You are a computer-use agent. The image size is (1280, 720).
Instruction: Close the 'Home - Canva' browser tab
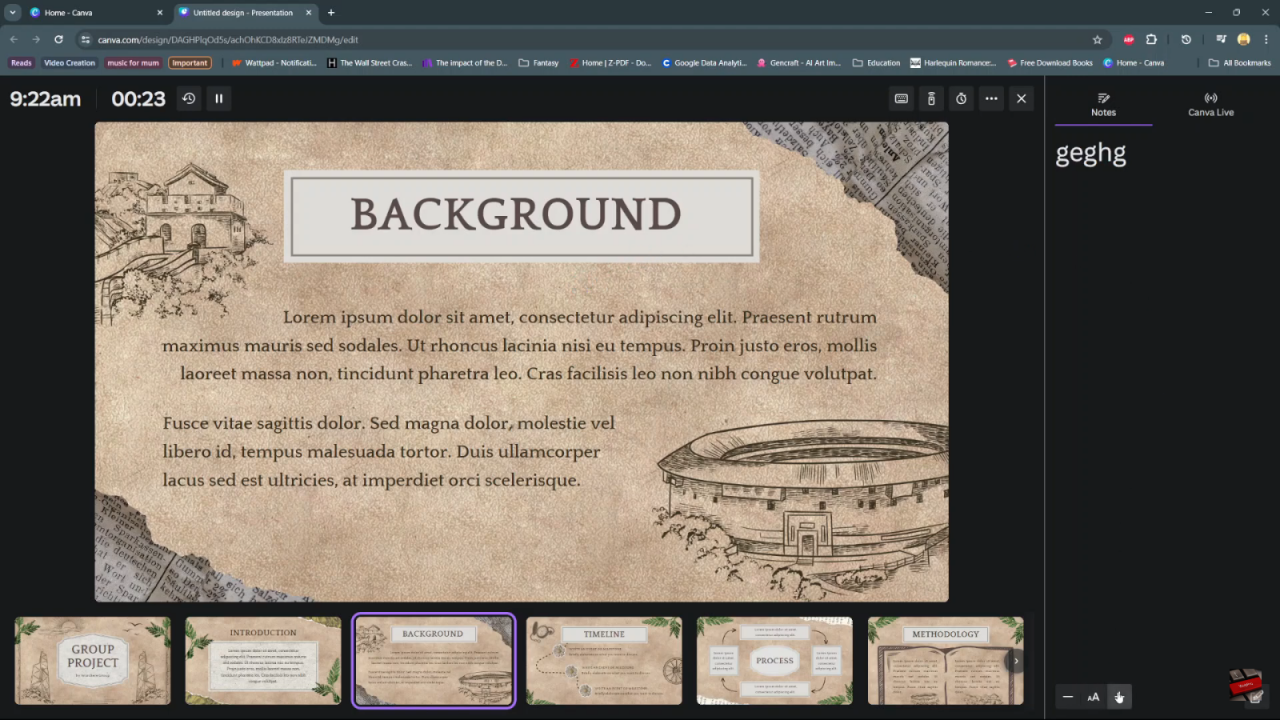159,13
